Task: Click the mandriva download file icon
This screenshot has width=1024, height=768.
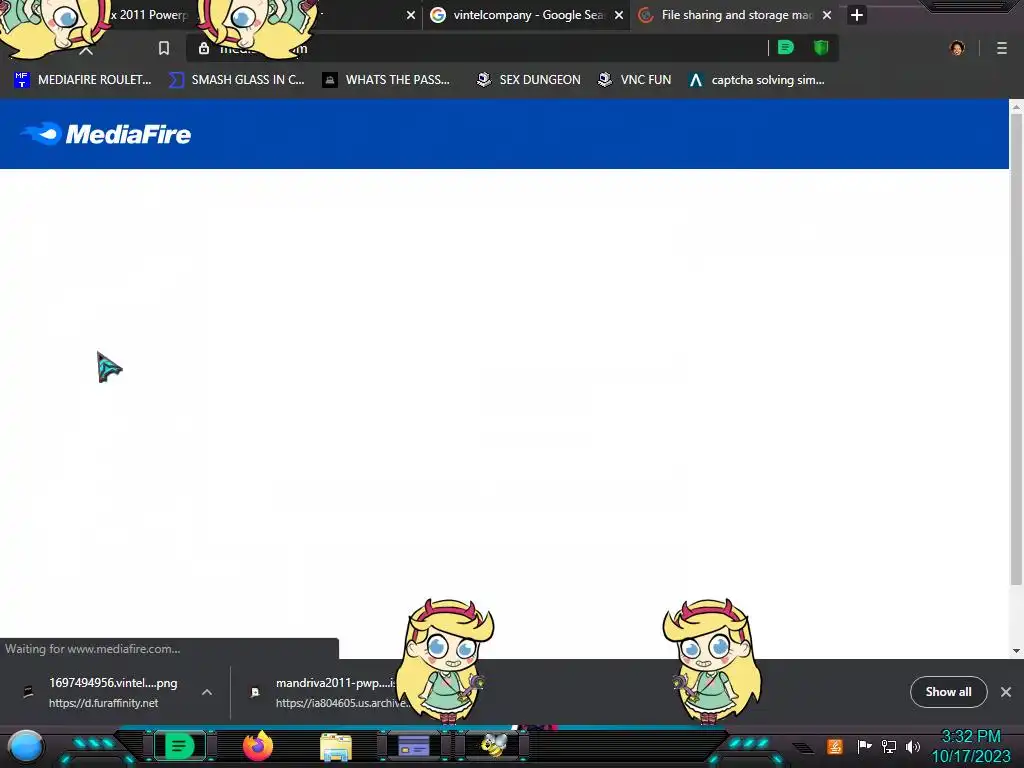Action: tap(255, 692)
